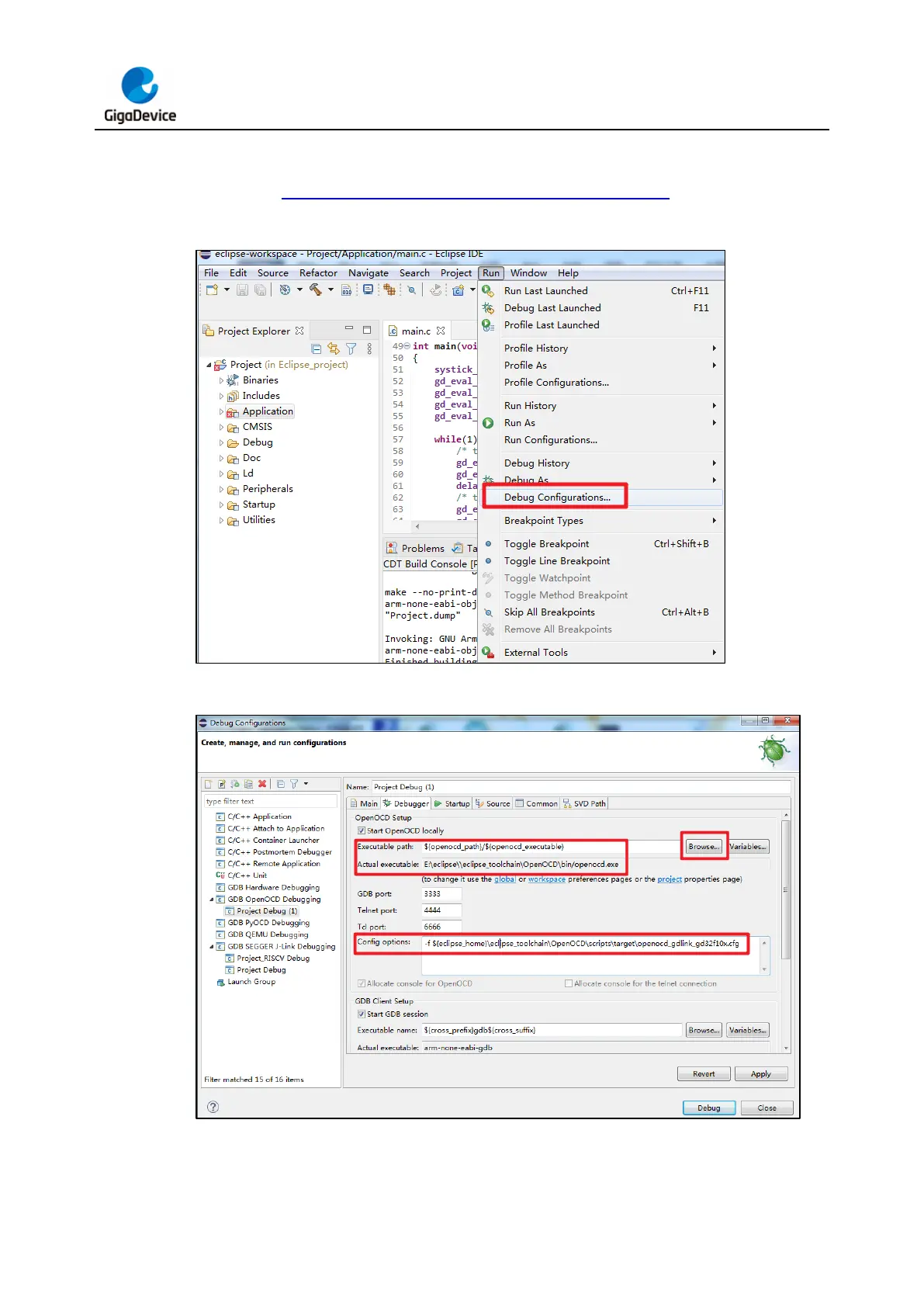Click the Revert button
Image resolution: width=924 pixels, height=1307 pixels.
point(704,1074)
